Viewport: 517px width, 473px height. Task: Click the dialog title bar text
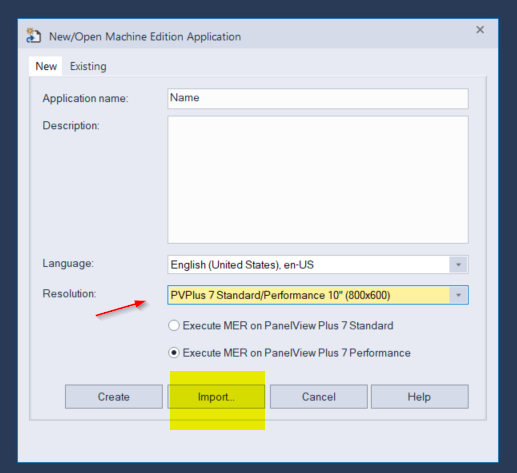tap(145, 36)
